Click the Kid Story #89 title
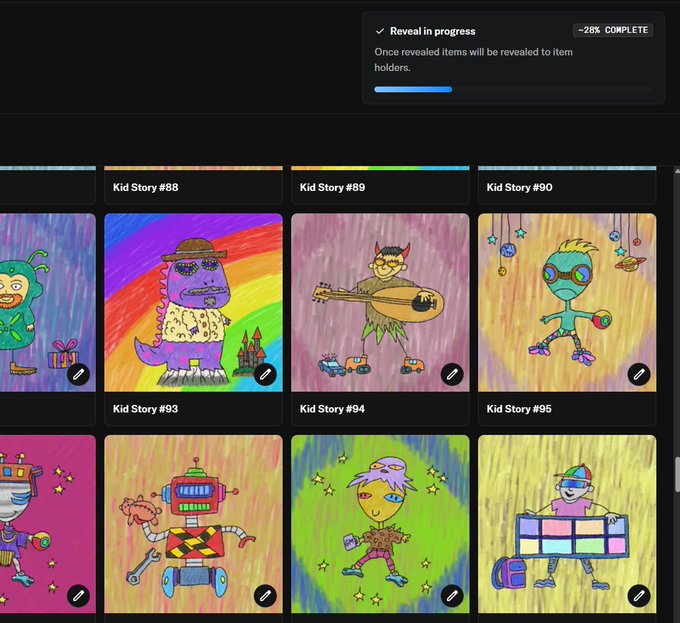Screen dimensions: 680x623 [x=333, y=187]
